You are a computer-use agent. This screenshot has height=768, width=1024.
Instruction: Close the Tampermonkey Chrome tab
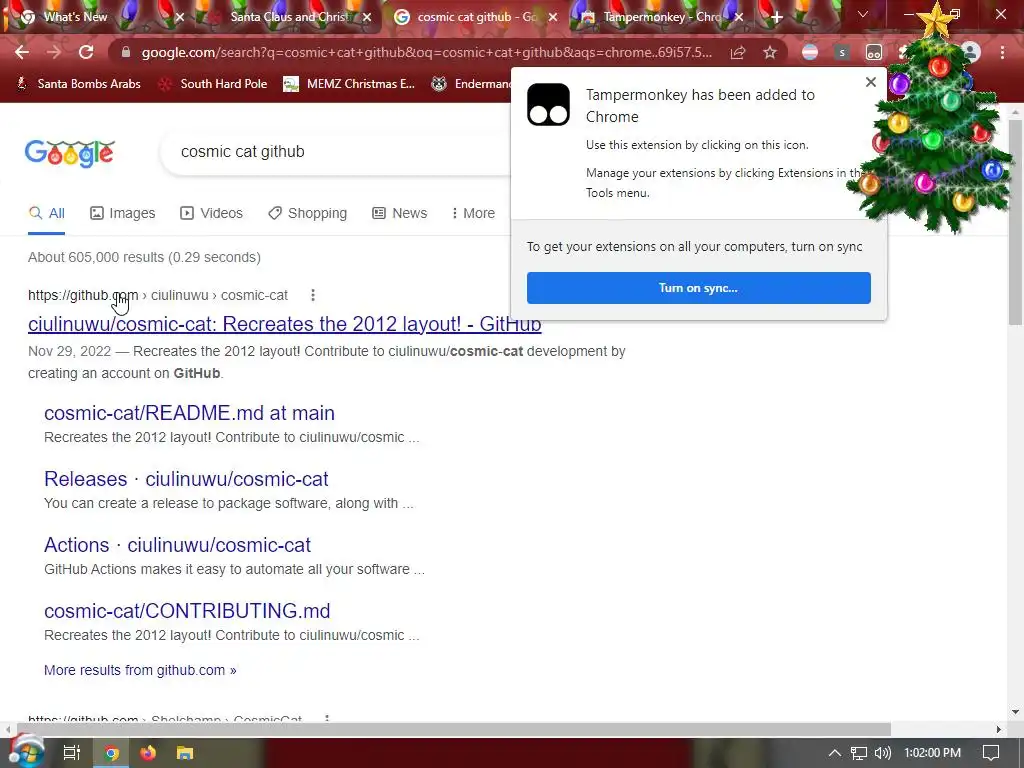click(x=739, y=18)
